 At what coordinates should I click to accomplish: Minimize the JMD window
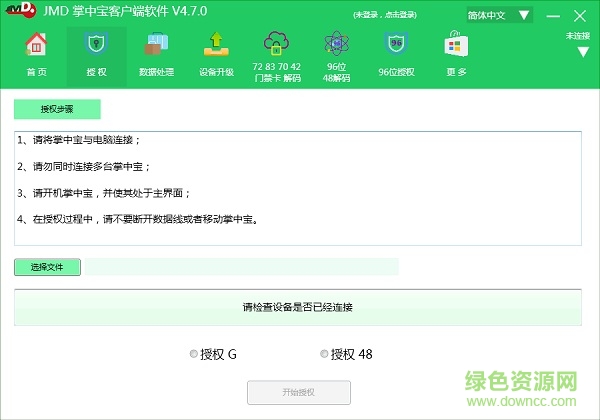tap(553, 16)
